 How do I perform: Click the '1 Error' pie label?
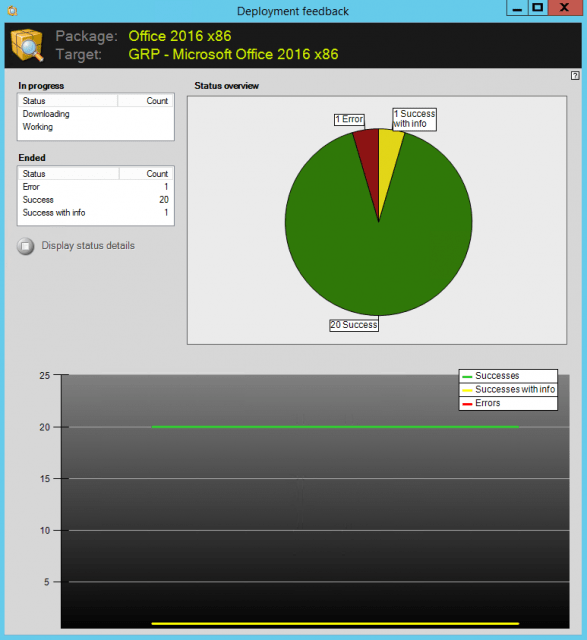point(349,119)
